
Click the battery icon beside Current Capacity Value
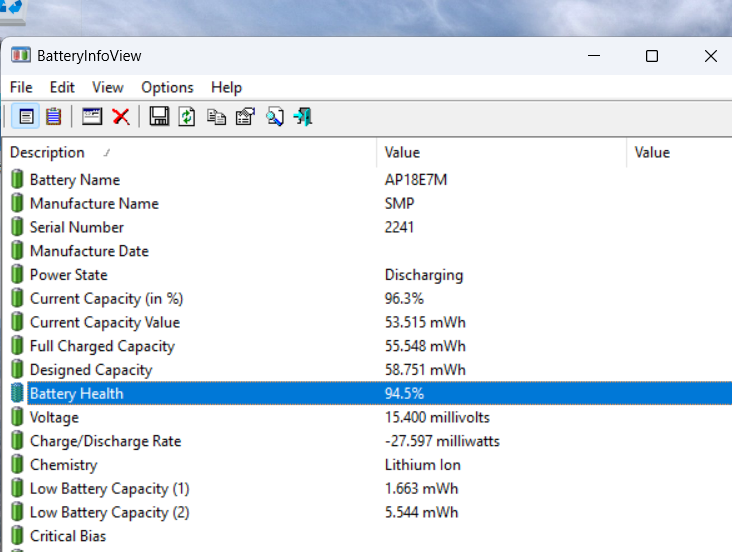pos(17,322)
